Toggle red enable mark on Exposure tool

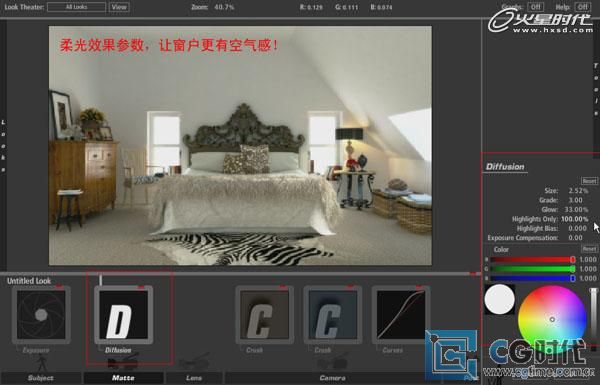point(59,286)
